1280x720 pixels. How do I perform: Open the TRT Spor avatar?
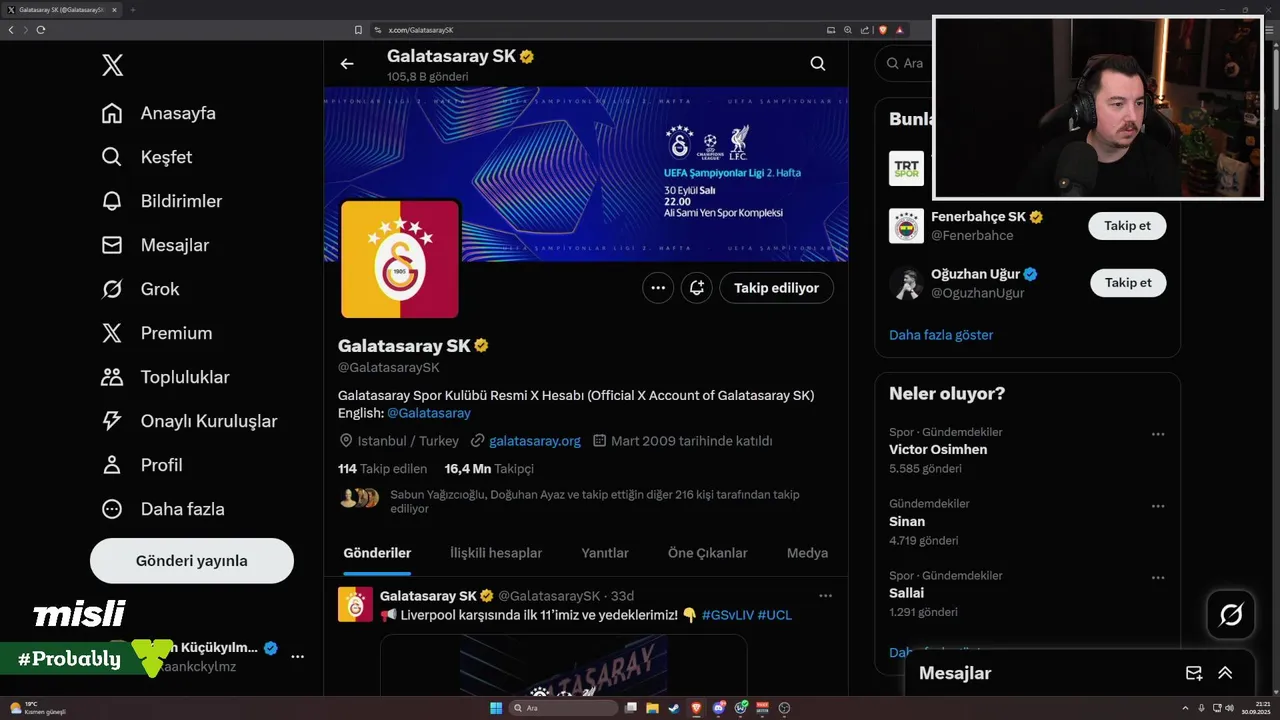click(x=907, y=168)
